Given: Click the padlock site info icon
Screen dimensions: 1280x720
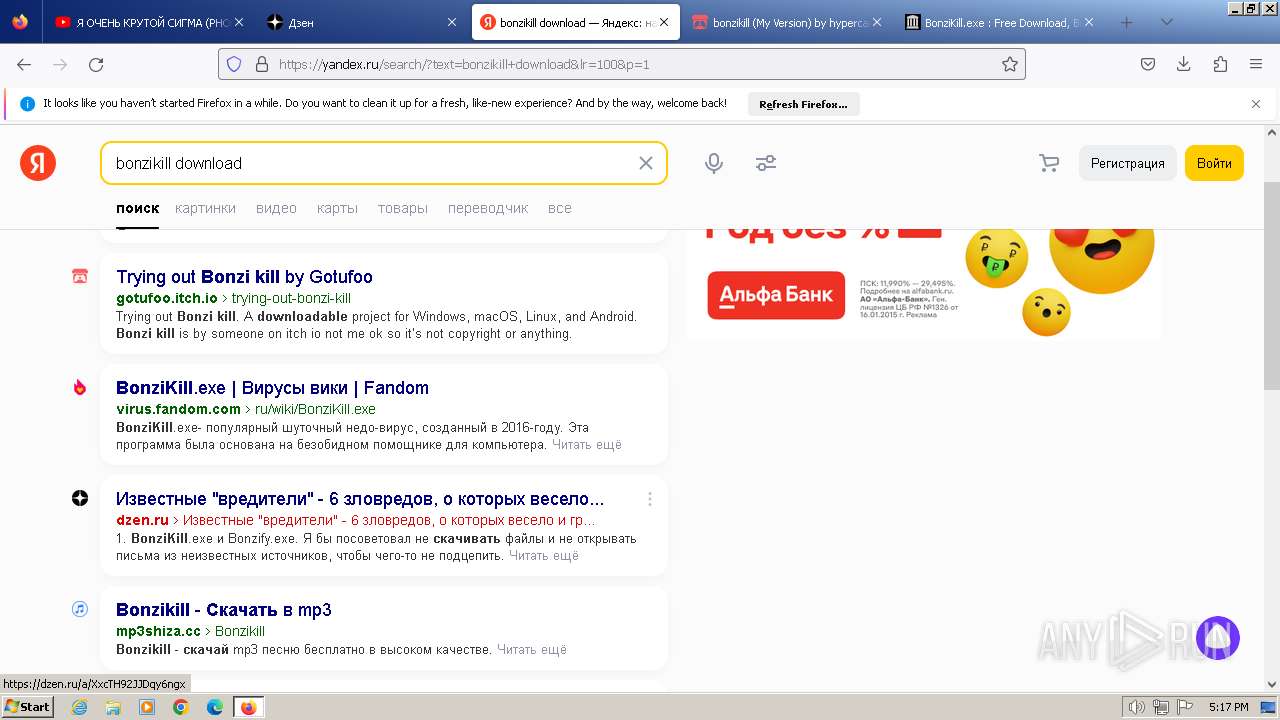Looking at the screenshot, I should 262,64.
